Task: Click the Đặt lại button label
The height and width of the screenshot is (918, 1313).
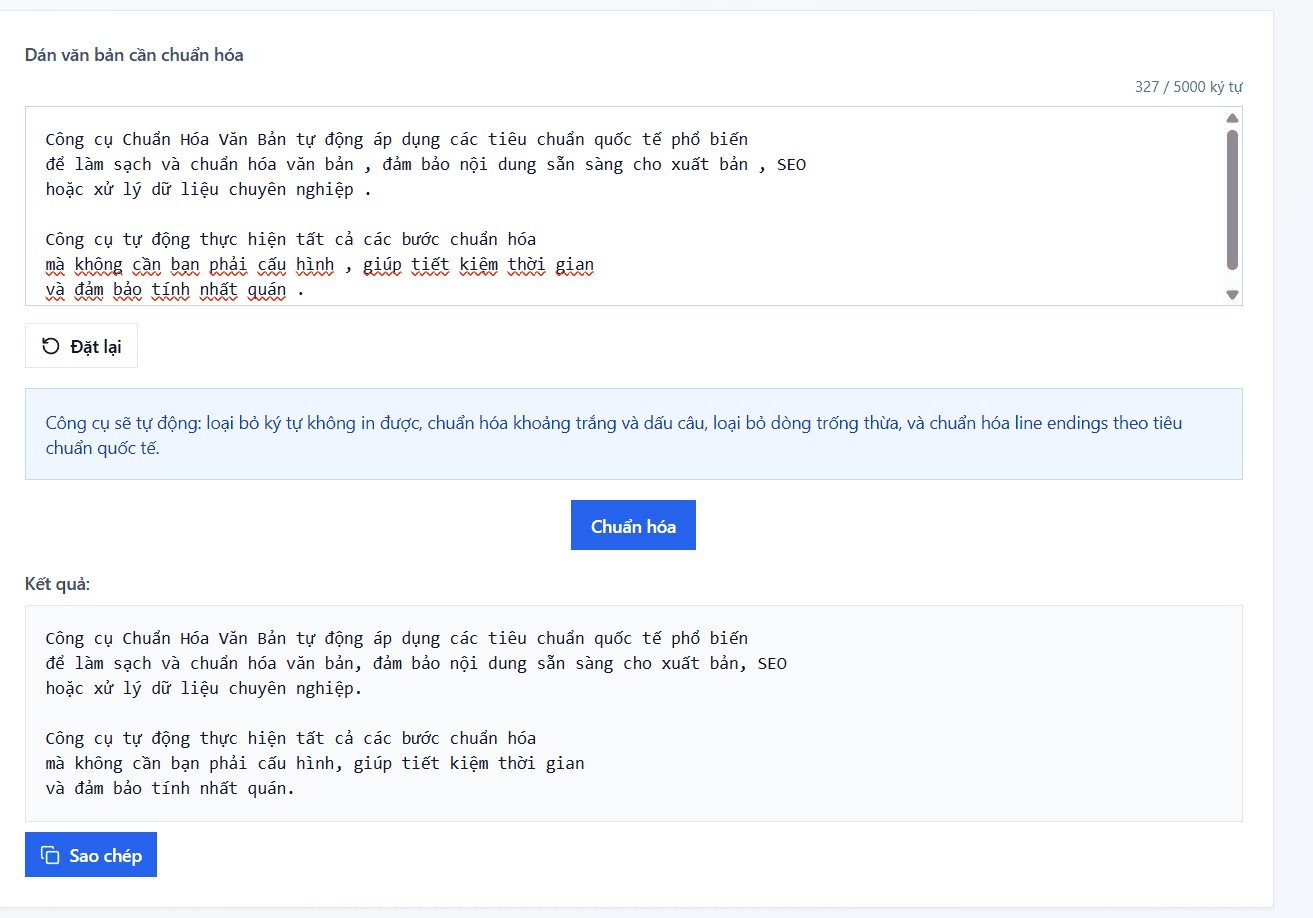Action: click(96, 346)
